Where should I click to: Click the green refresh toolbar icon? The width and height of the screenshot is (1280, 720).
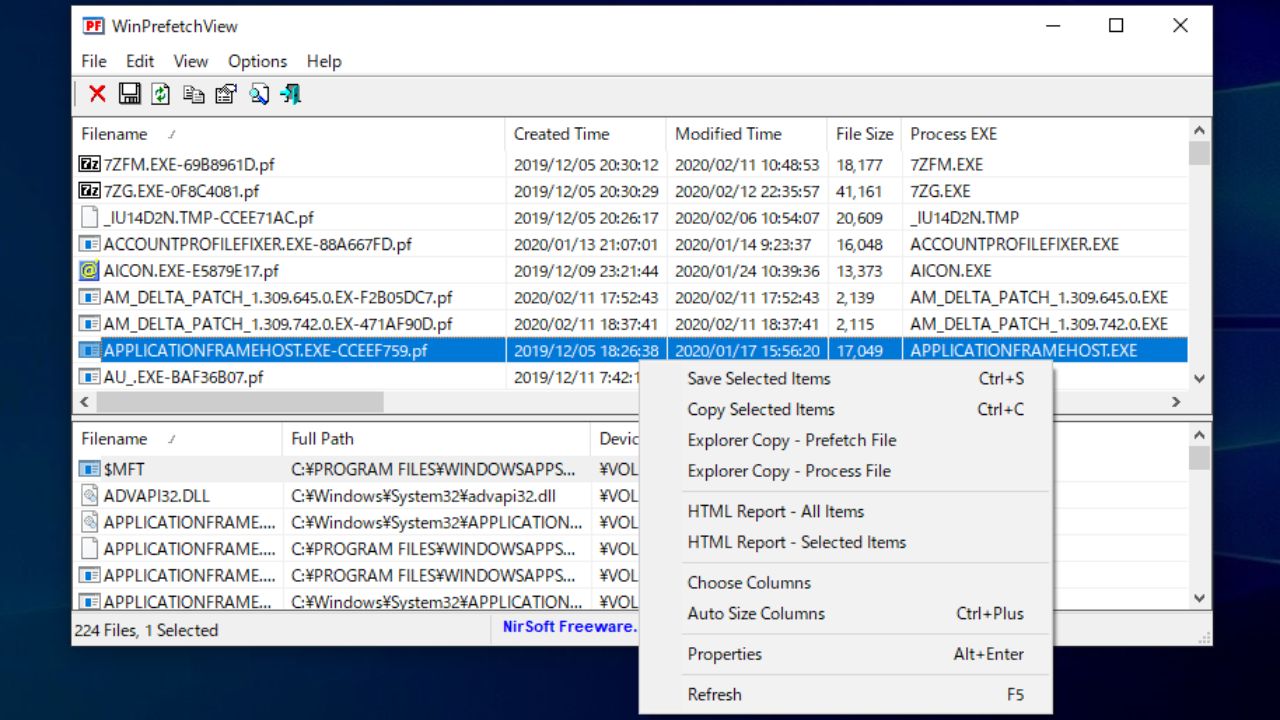point(161,94)
